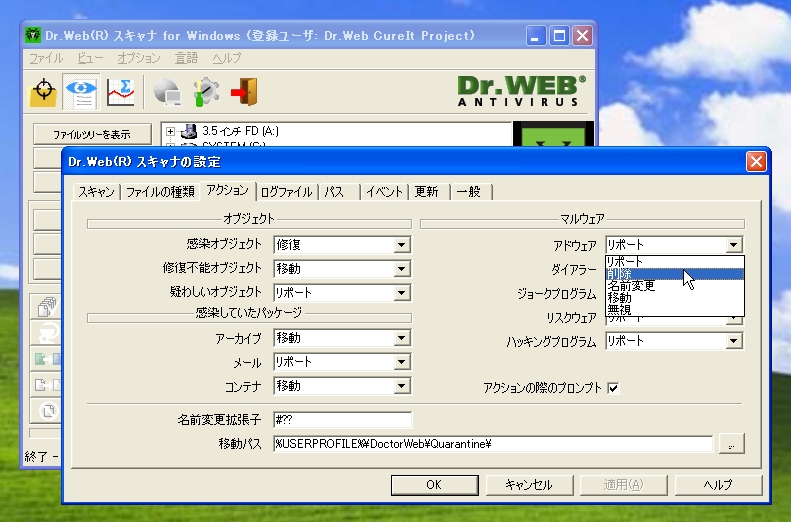Image resolution: width=791 pixels, height=522 pixels.
Task: Click the browse button for move path
Action: click(731, 444)
